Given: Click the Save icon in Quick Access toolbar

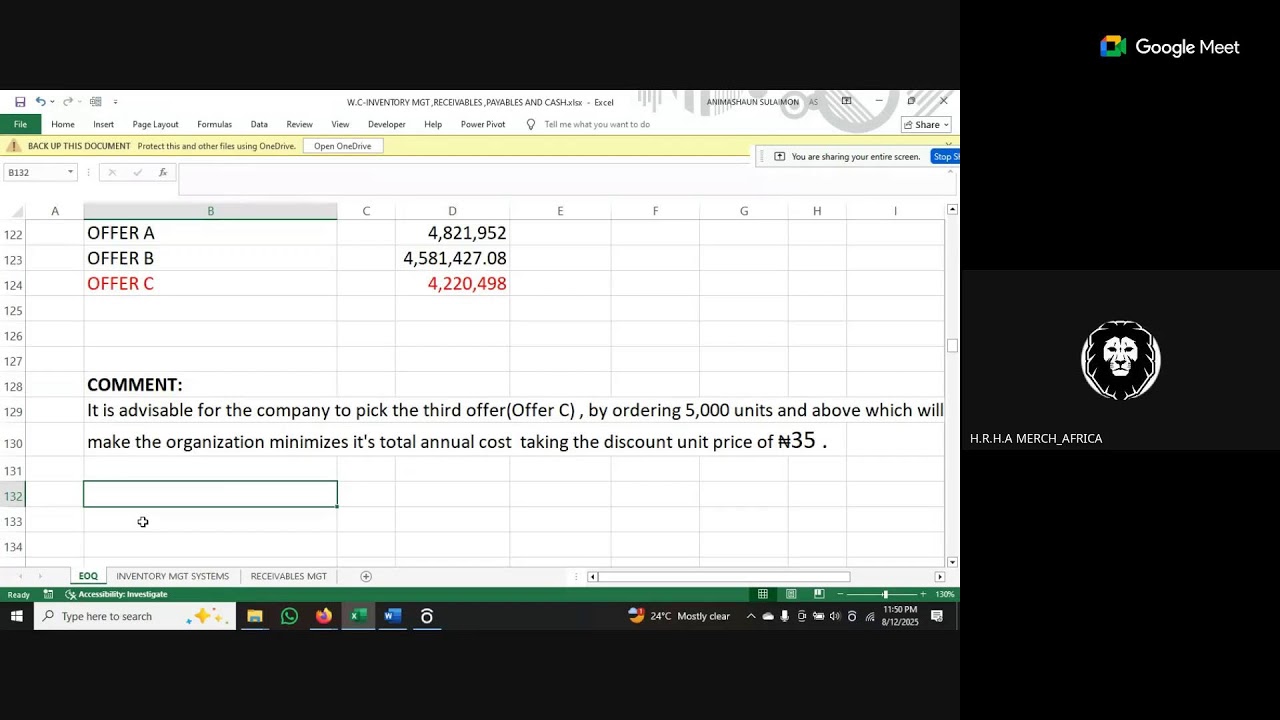Looking at the screenshot, I should [20, 102].
